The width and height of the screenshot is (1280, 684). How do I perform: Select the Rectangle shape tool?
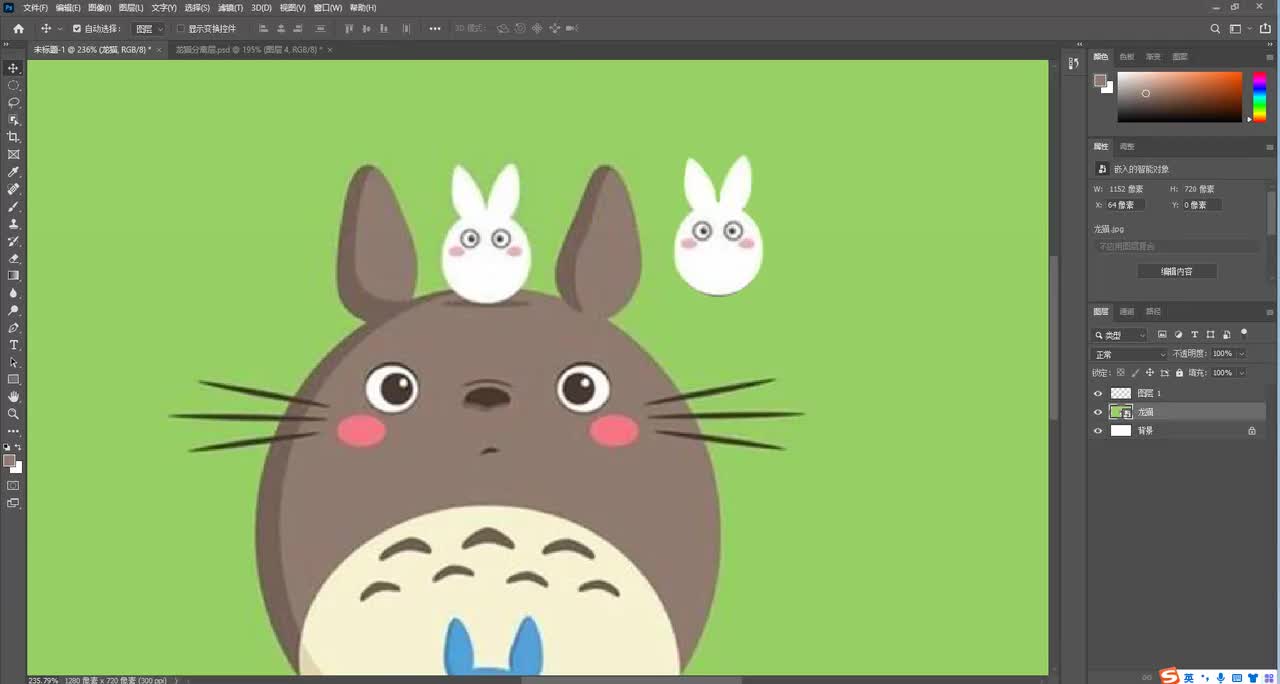[x=13, y=379]
